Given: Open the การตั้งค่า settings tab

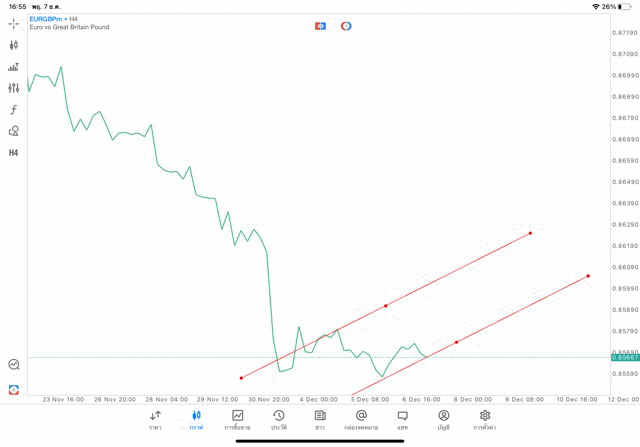Looking at the screenshot, I should (x=485, y=419).
